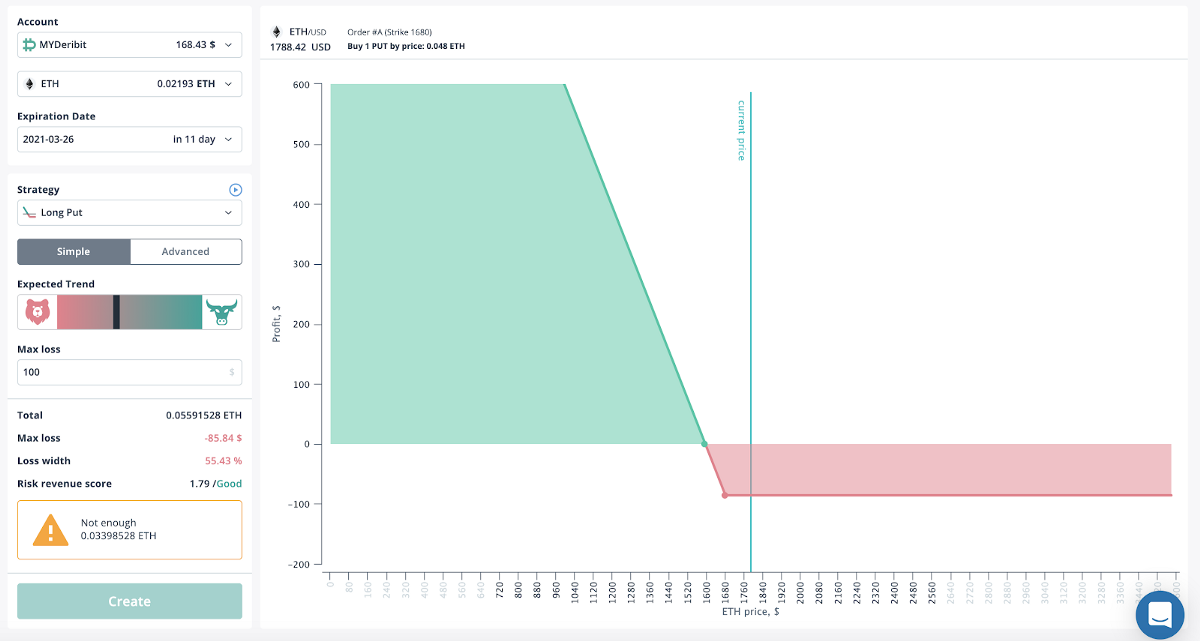Screen dimensions: 1200x641
Task: Click the current price line on chart
Action: [750, 300]
